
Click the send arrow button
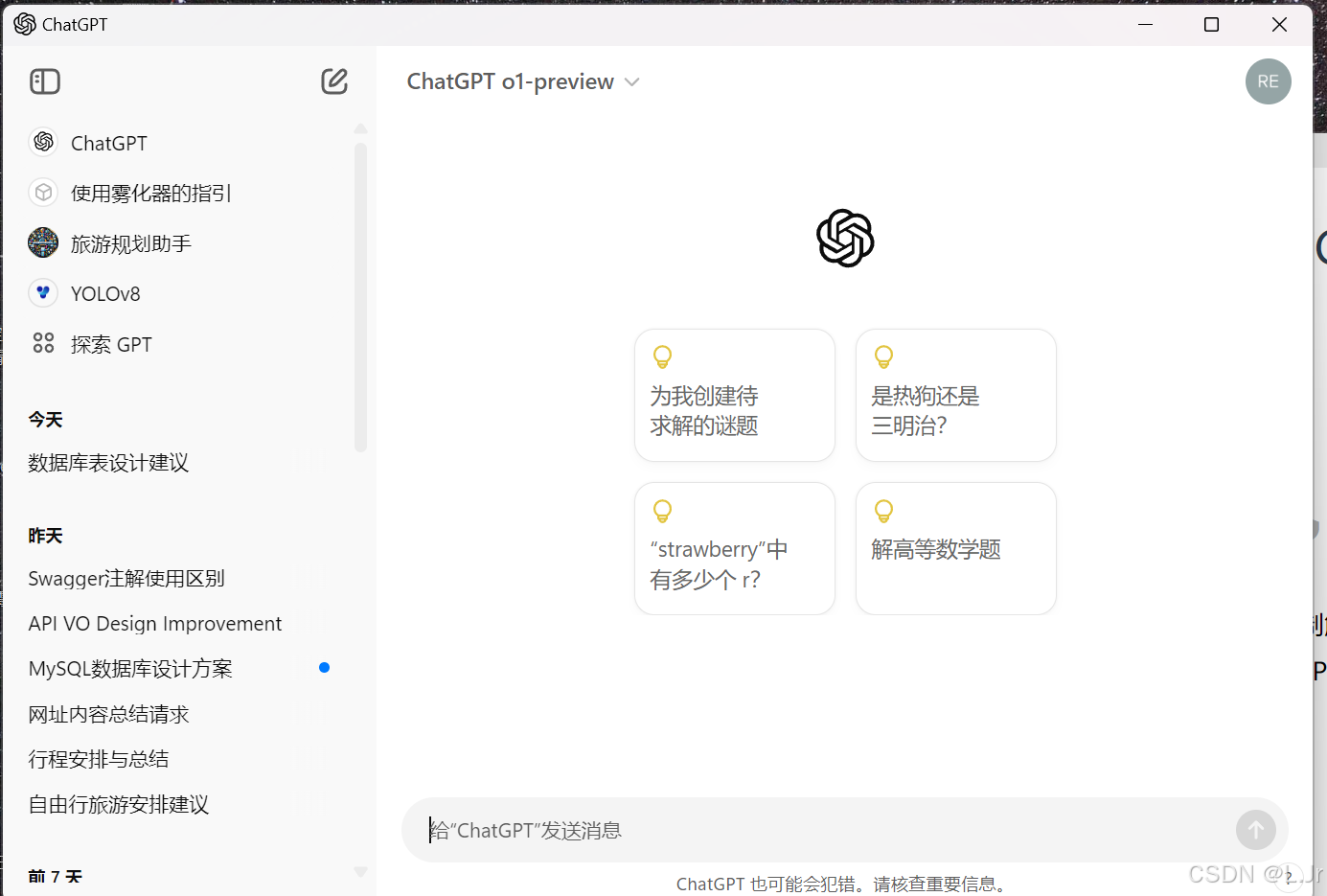coord(1255,830)
